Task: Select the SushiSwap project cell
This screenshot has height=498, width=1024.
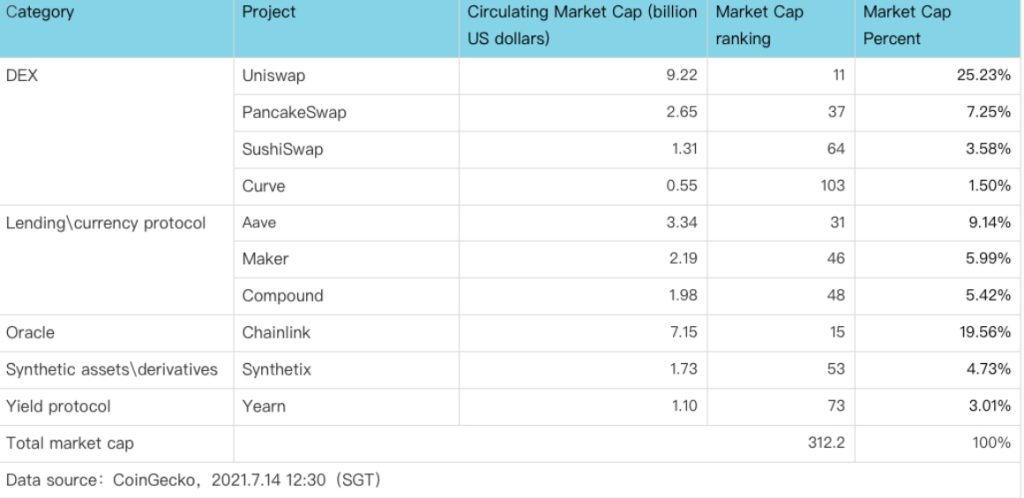Action: tap(283, 149)
